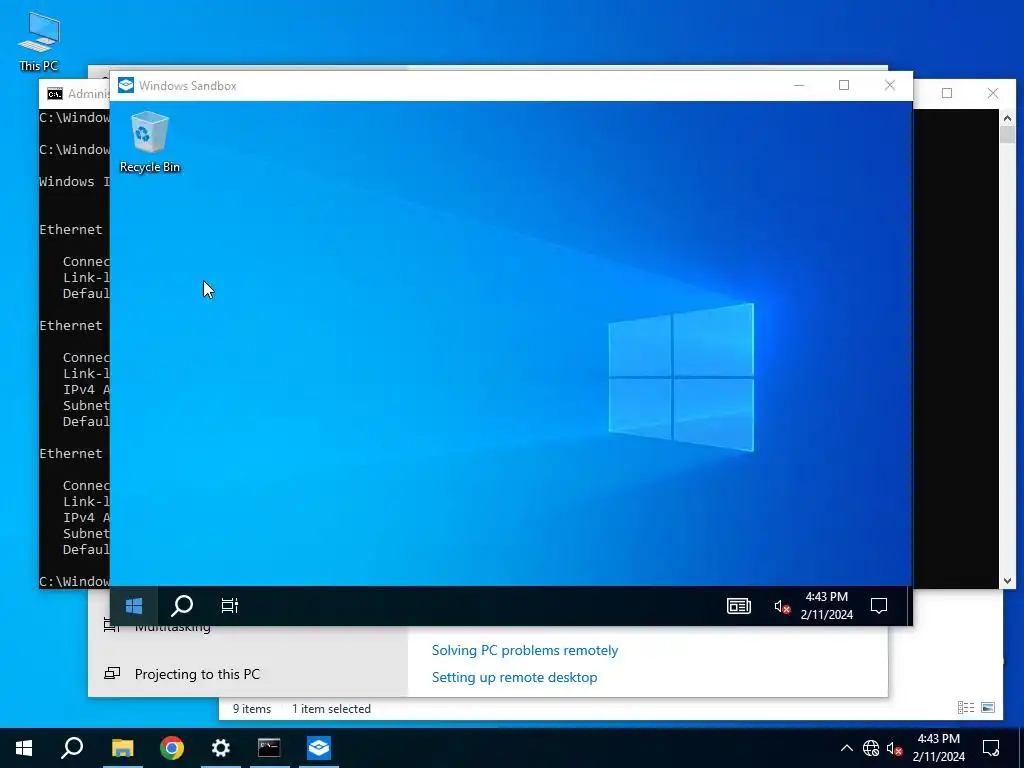
Task: Open the host Start menu
Action: coord(24,748)
